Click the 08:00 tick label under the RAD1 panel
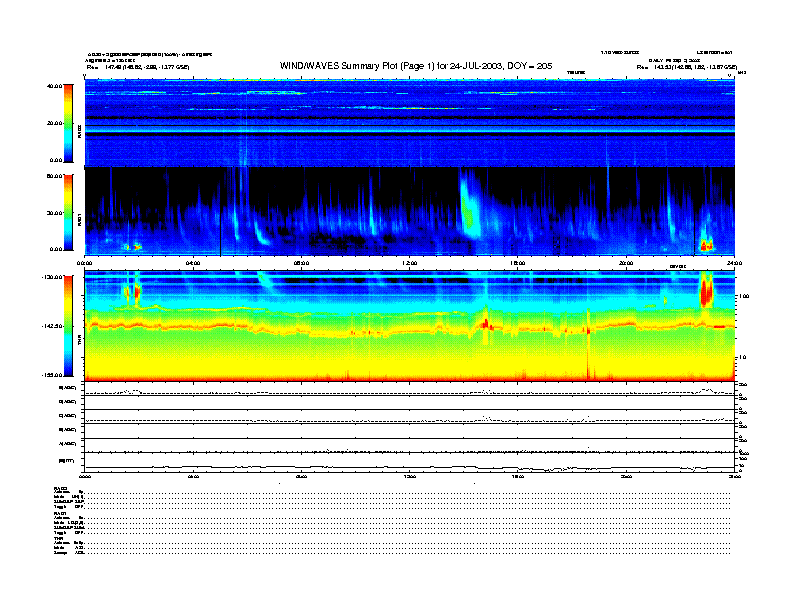 [x=301, y=263]
